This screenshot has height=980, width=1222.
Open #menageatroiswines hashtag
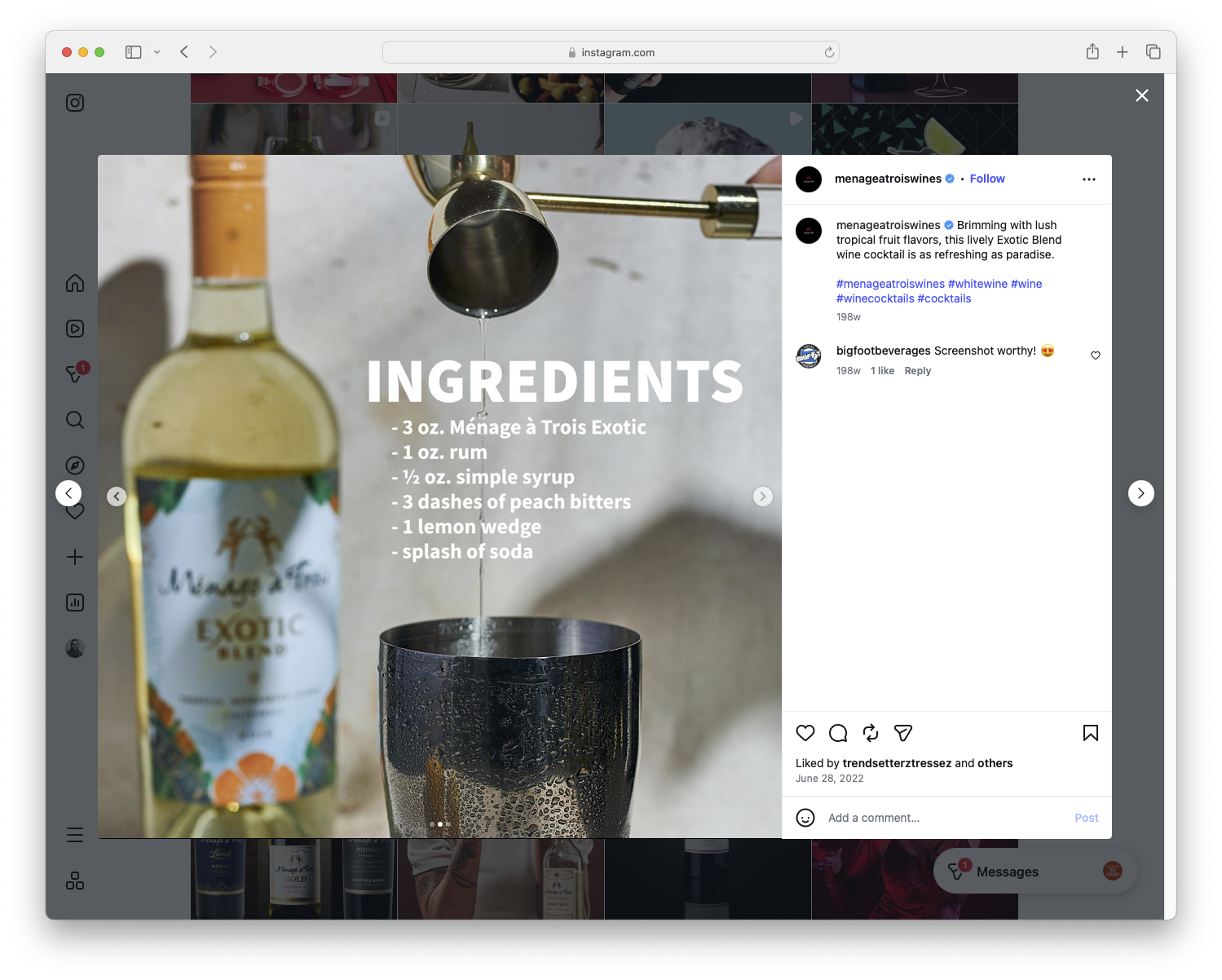890,284
